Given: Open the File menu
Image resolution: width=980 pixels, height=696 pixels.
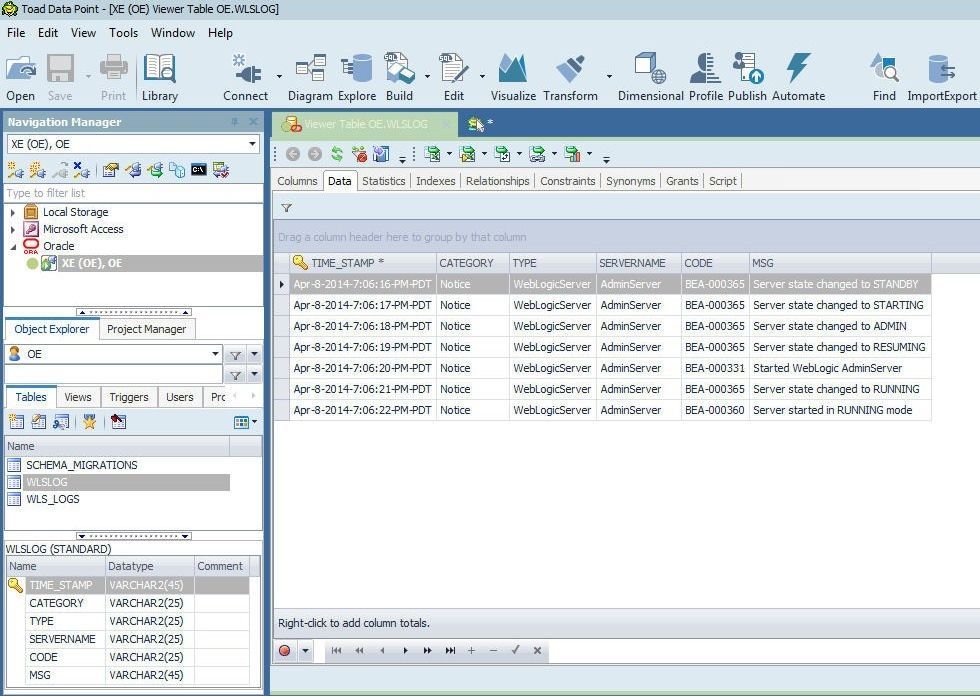Looking at the screenshot, I should pyautogui.click(x=16, y=32).
